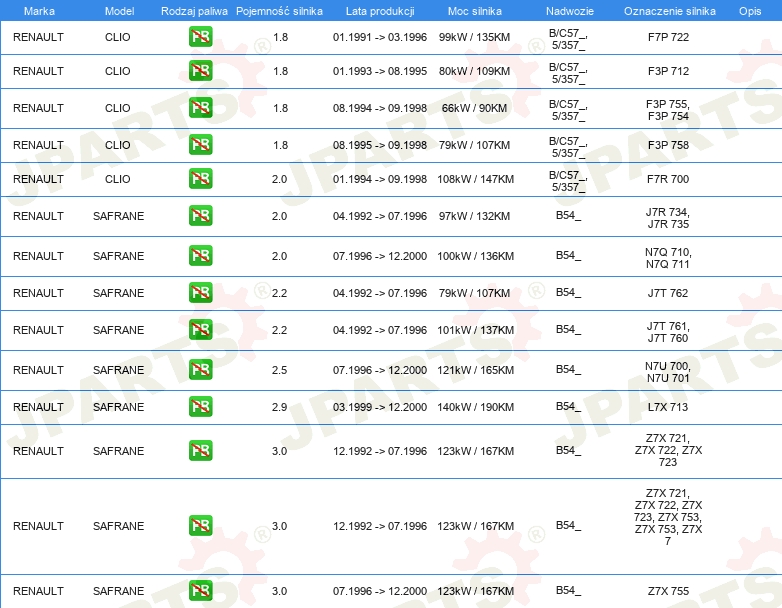Click the Nadwozie column header
This screenshot has height=608, width=782.
tap(570, 11)
